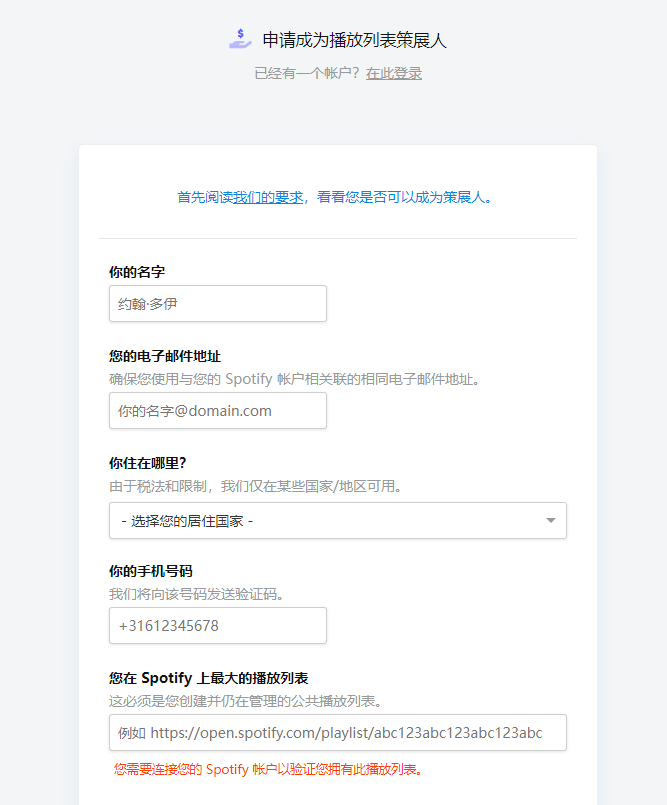The height and width of the screenshot is (805, 667).
Task: Click the 你的手机号码 field label
Action: 151,571
